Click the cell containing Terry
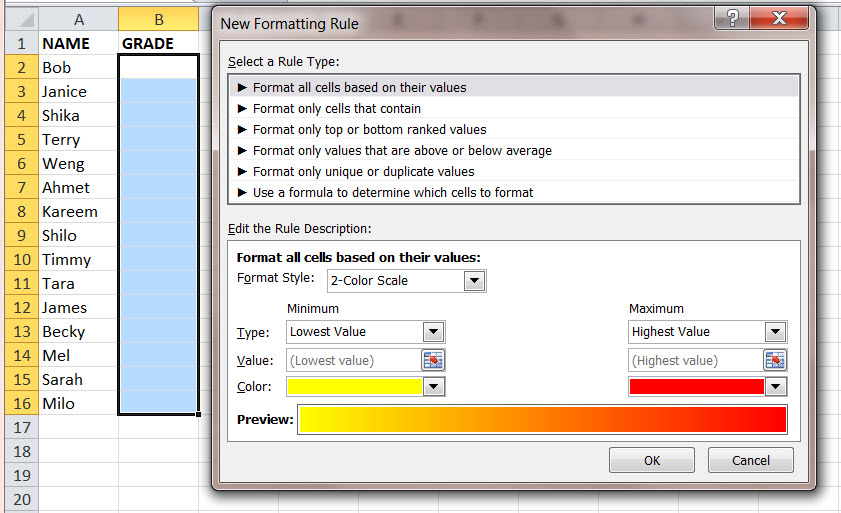The image size is (841, 513). pyautogui.click(x=78, y=139)
